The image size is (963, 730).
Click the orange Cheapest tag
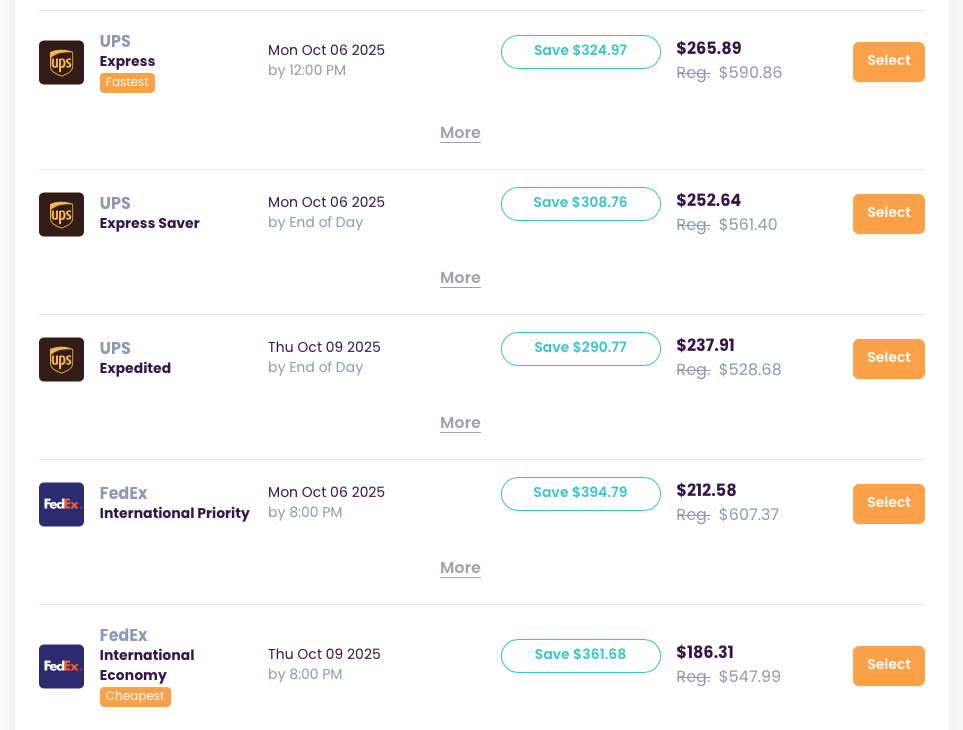tap(135, 697)
